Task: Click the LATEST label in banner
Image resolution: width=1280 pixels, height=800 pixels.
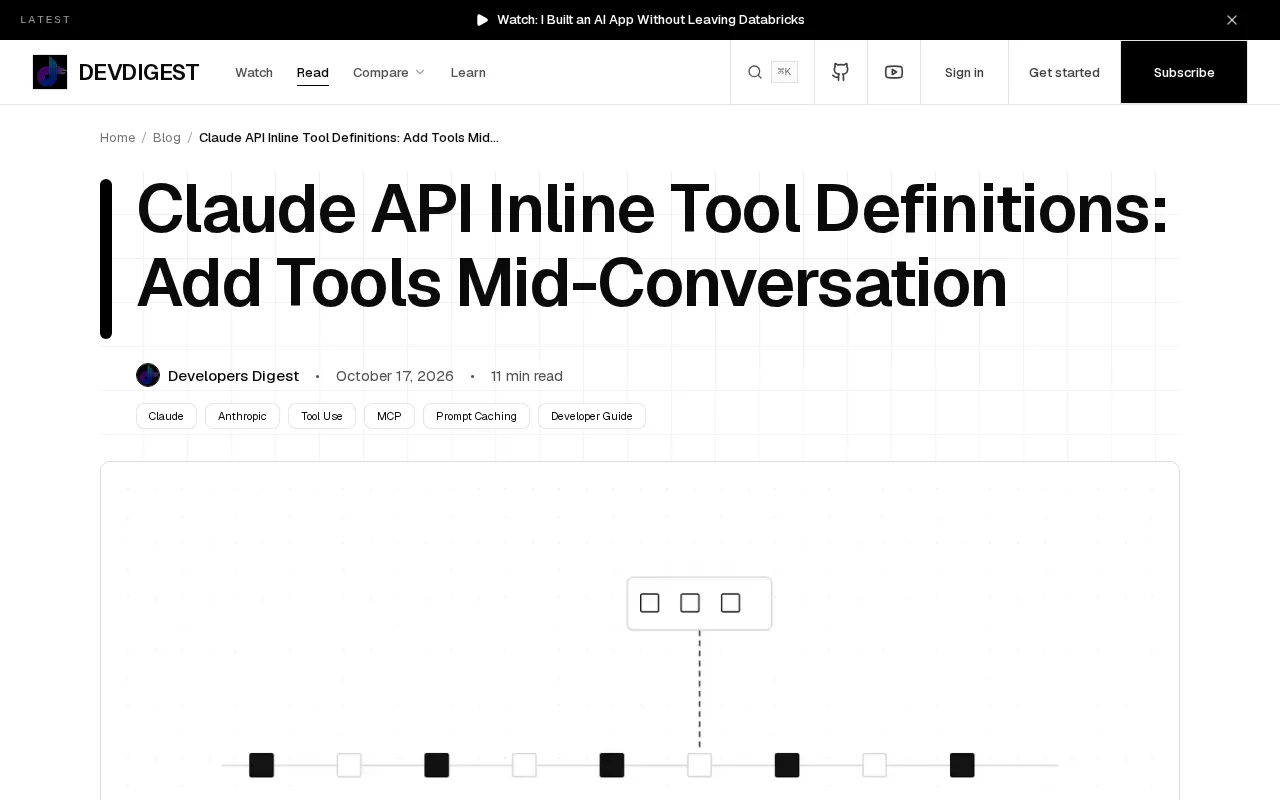Action: [x=46, y=20]
